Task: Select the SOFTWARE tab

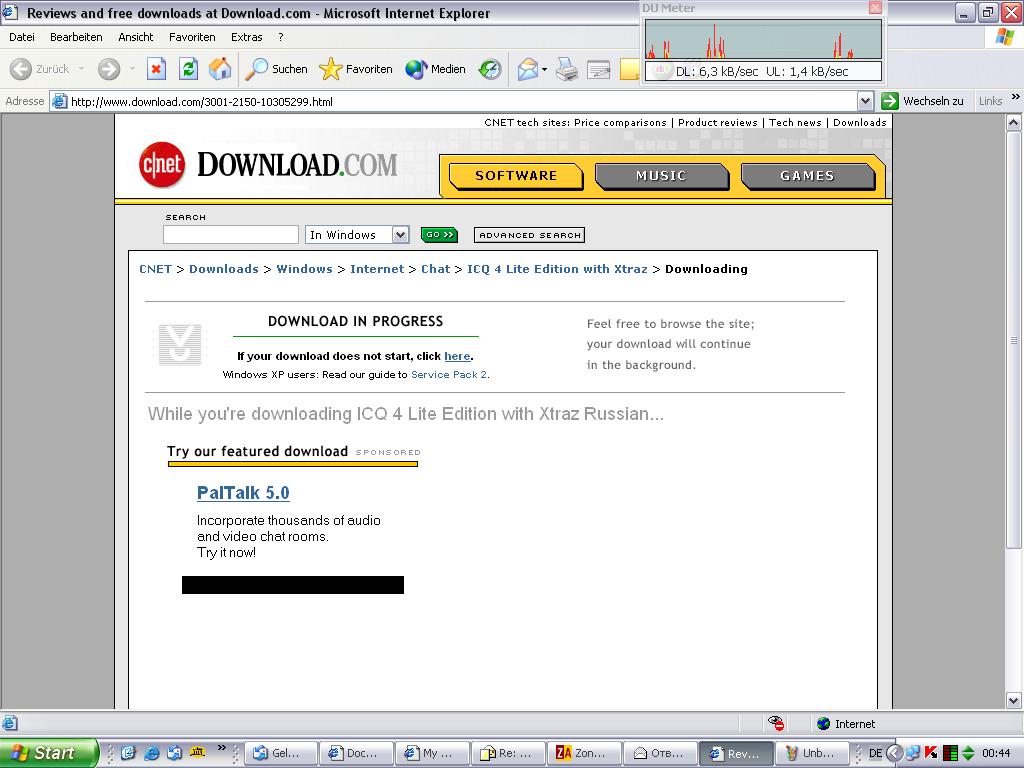Action: (516, 176)
